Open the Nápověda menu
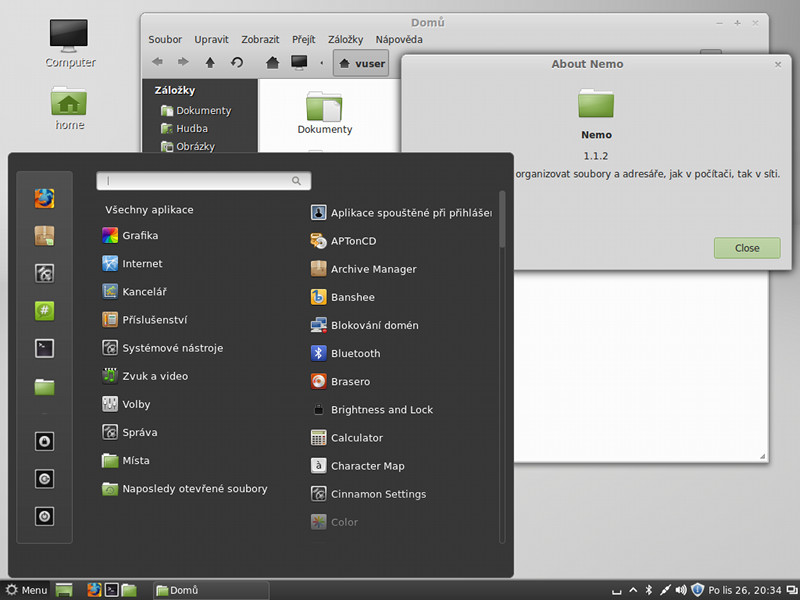Viewport: 800px width, 600px height. click(399, 39)
